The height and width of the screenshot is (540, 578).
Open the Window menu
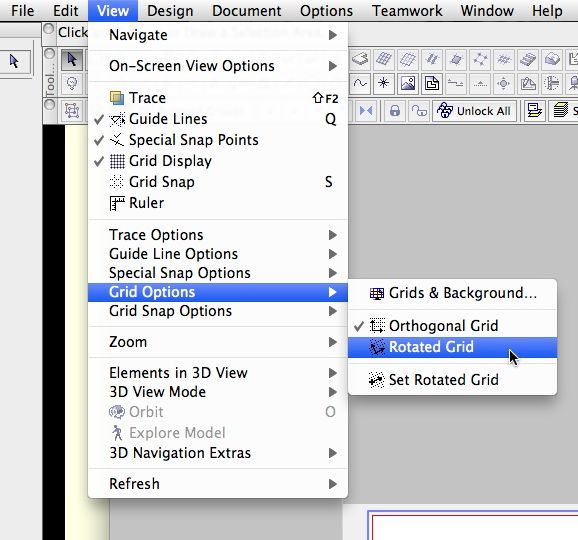click(x=487, y=11)
